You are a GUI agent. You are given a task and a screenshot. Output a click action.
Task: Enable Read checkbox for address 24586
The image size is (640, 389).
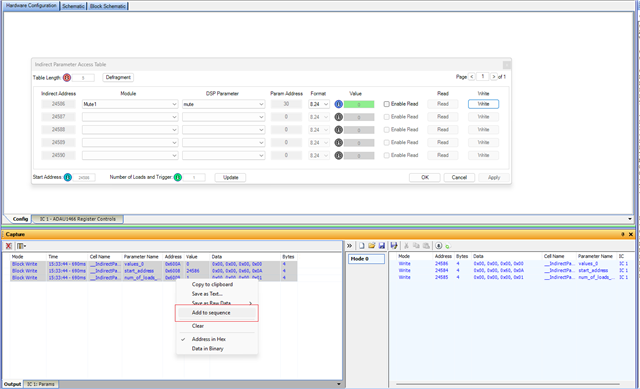pos(386,104)
